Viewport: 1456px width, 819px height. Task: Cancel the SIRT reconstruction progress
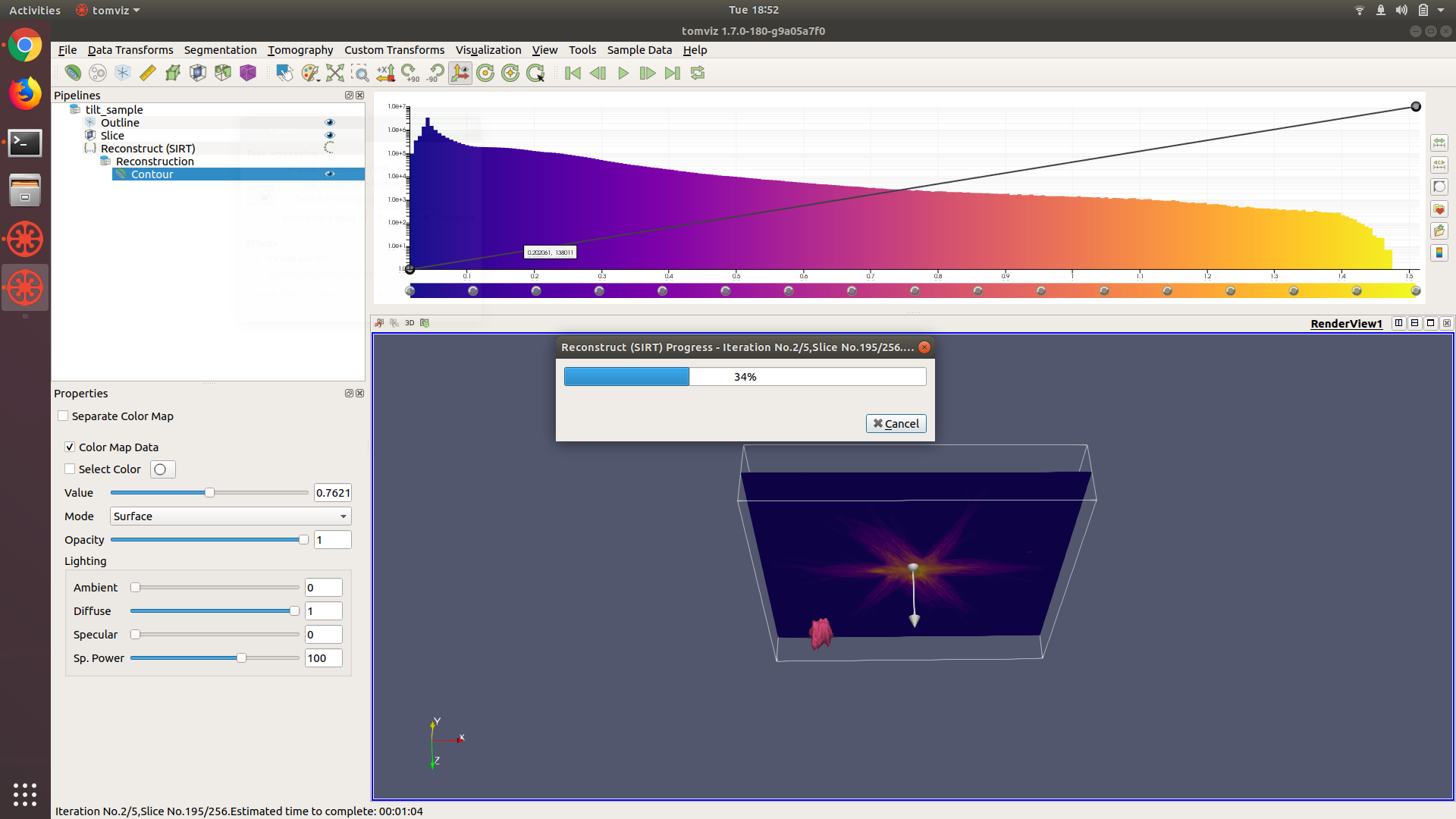coord(896,423)
